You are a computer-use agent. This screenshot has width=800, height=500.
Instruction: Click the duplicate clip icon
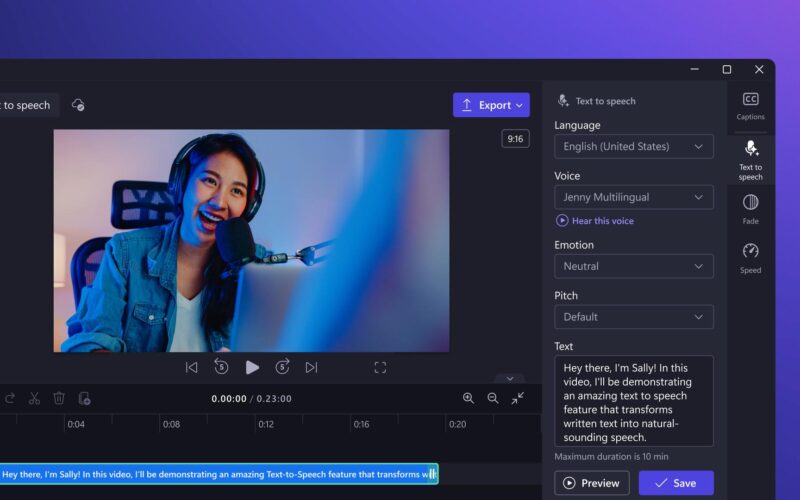pos(84,398)
